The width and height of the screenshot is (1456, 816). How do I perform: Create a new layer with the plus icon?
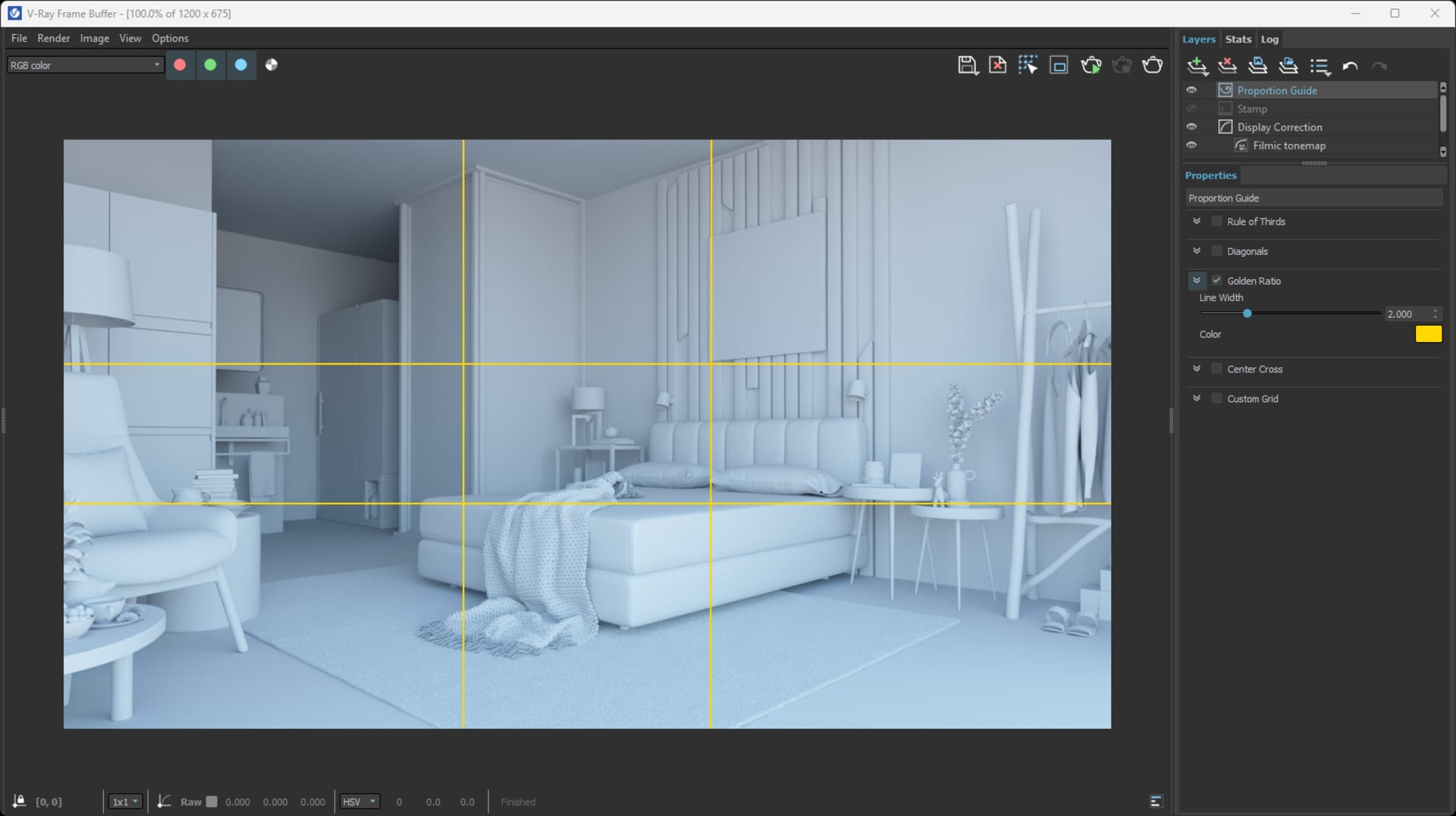[1197, 67]
